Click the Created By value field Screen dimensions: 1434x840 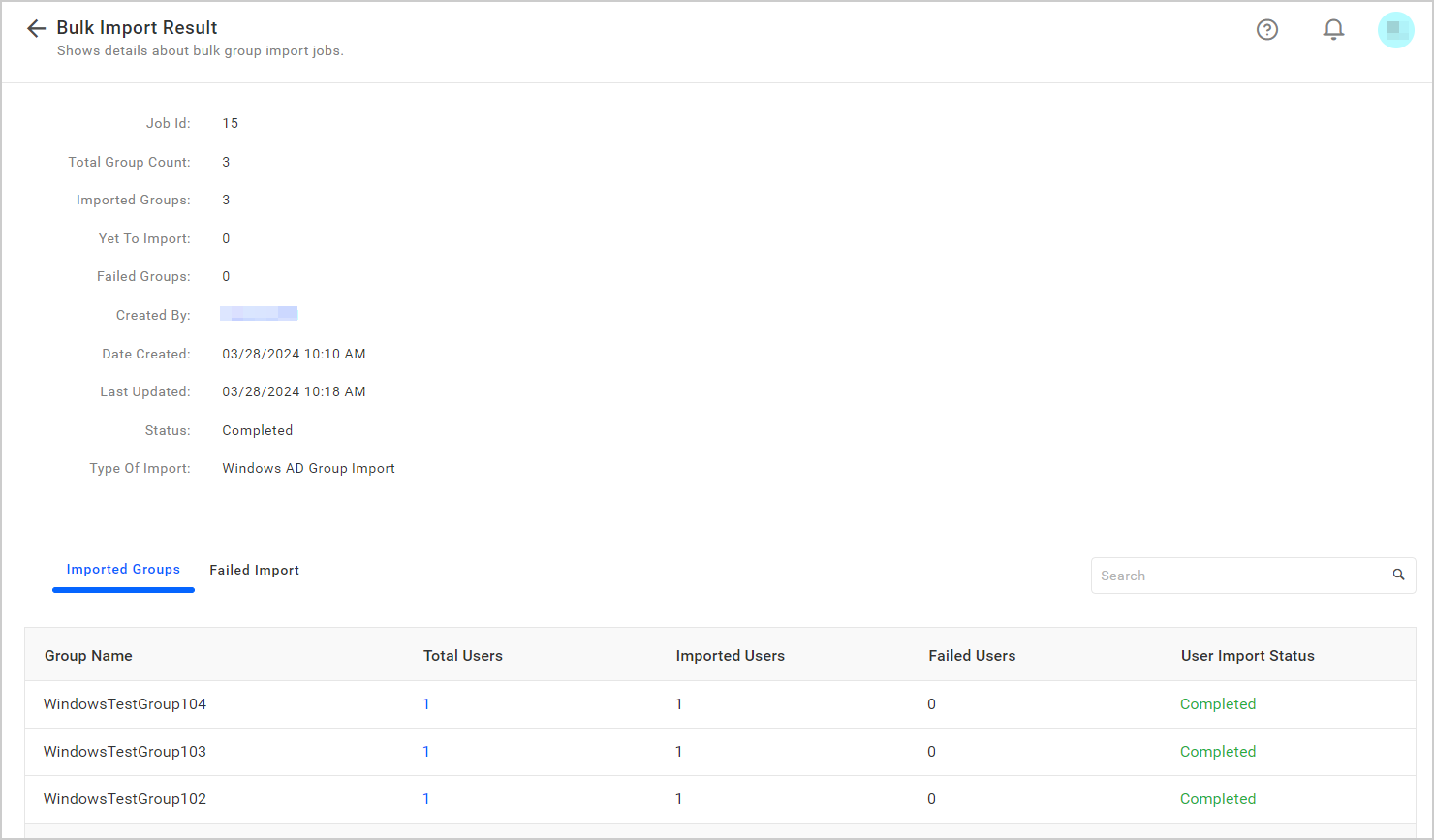coord(259,313)
